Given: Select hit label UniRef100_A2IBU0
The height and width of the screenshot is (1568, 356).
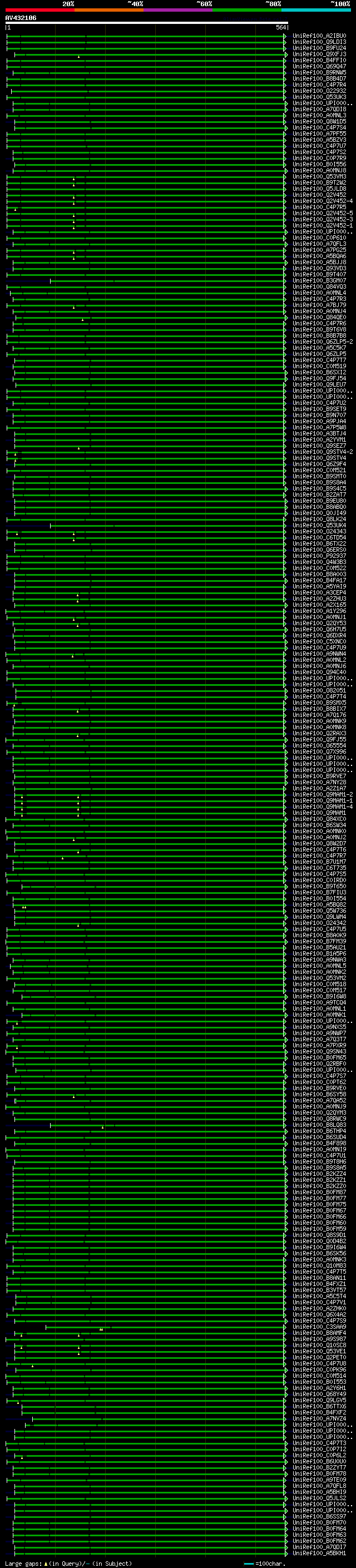Looking at the screenshot, I should [x=319, y=36].
